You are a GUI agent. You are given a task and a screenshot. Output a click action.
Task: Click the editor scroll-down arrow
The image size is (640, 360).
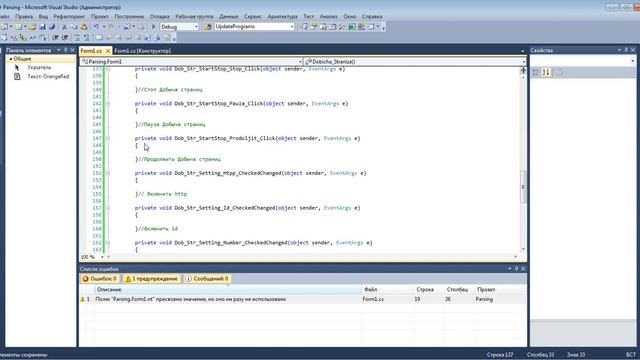point(523,249)
